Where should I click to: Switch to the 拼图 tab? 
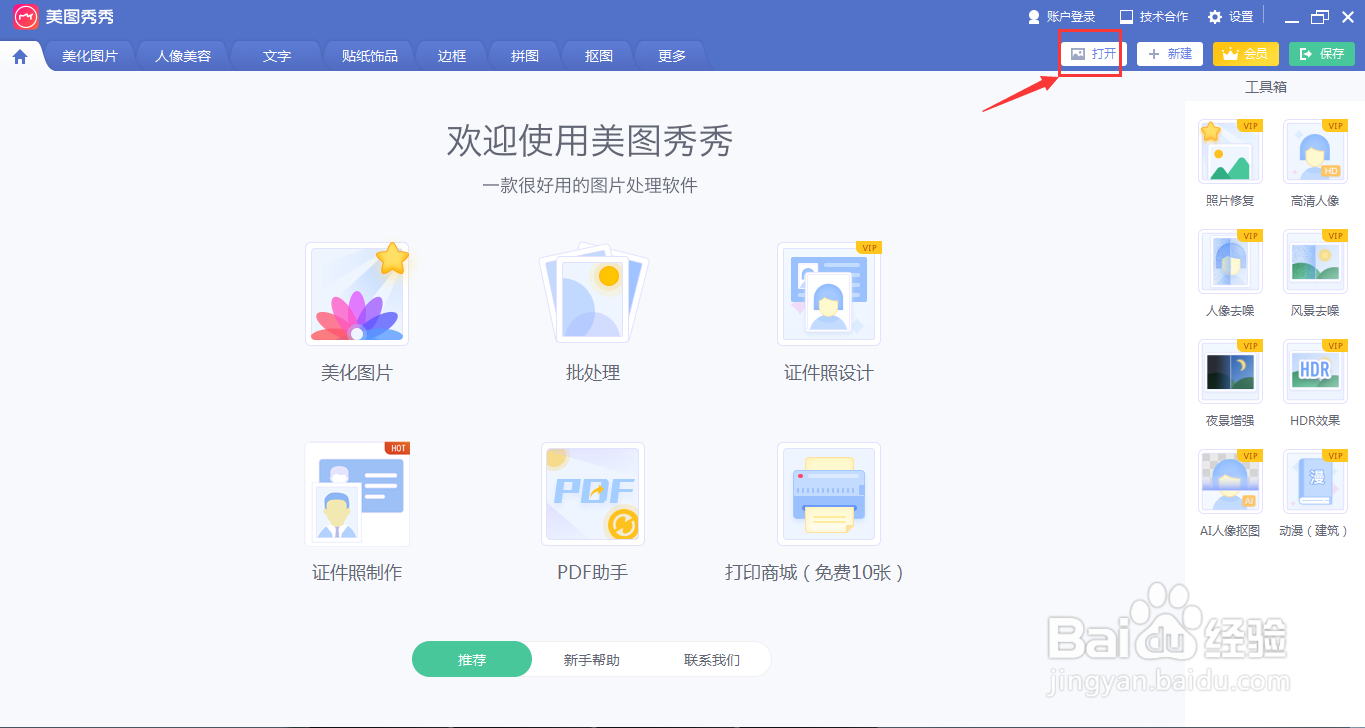pyautogui.click(x=525, y=56)
